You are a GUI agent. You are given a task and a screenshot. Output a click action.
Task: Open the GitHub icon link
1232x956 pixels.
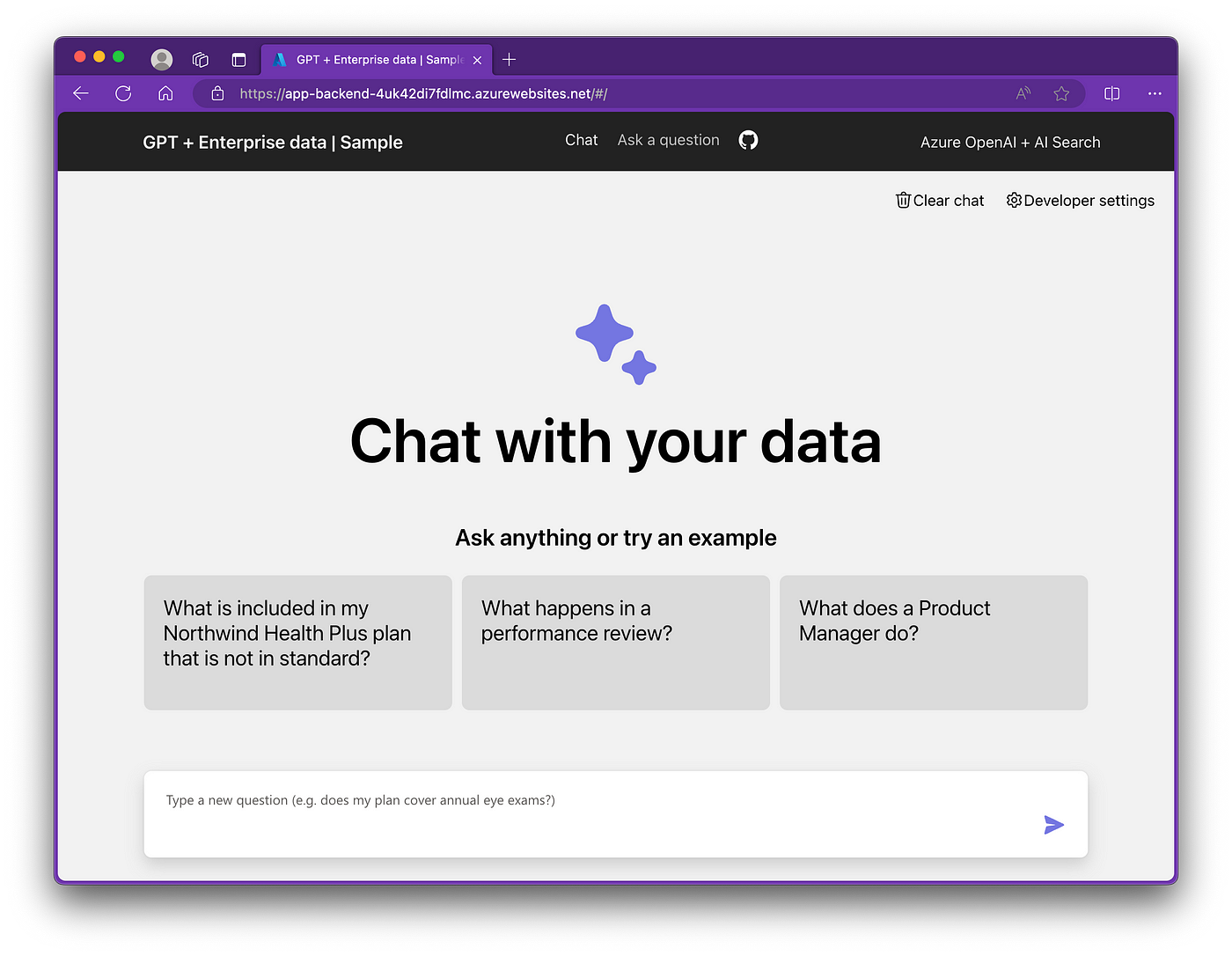click(x=748, y=140)
